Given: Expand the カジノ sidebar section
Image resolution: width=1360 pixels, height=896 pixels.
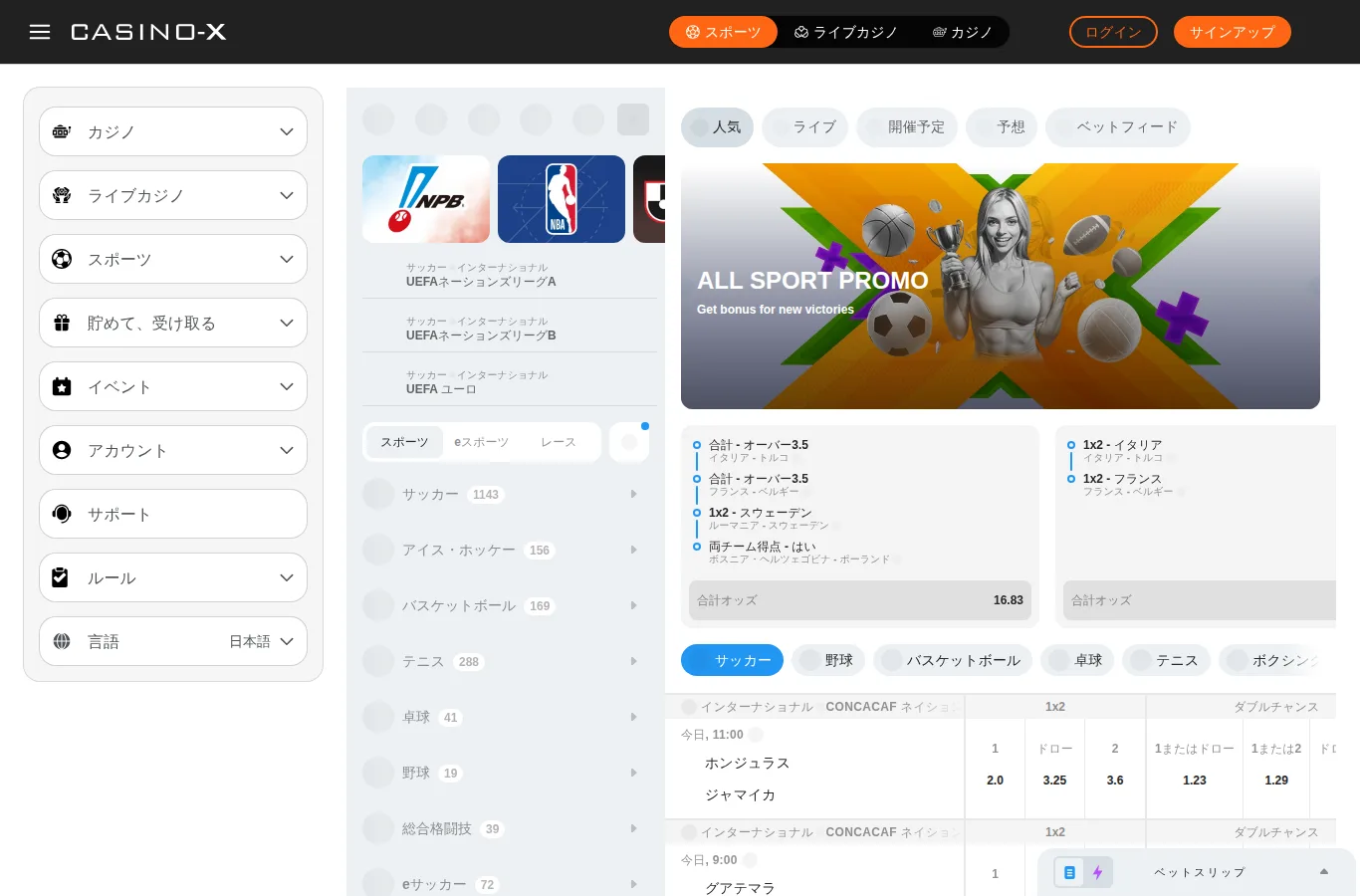Looking at the screenshot, I should (x=173, y=131).
